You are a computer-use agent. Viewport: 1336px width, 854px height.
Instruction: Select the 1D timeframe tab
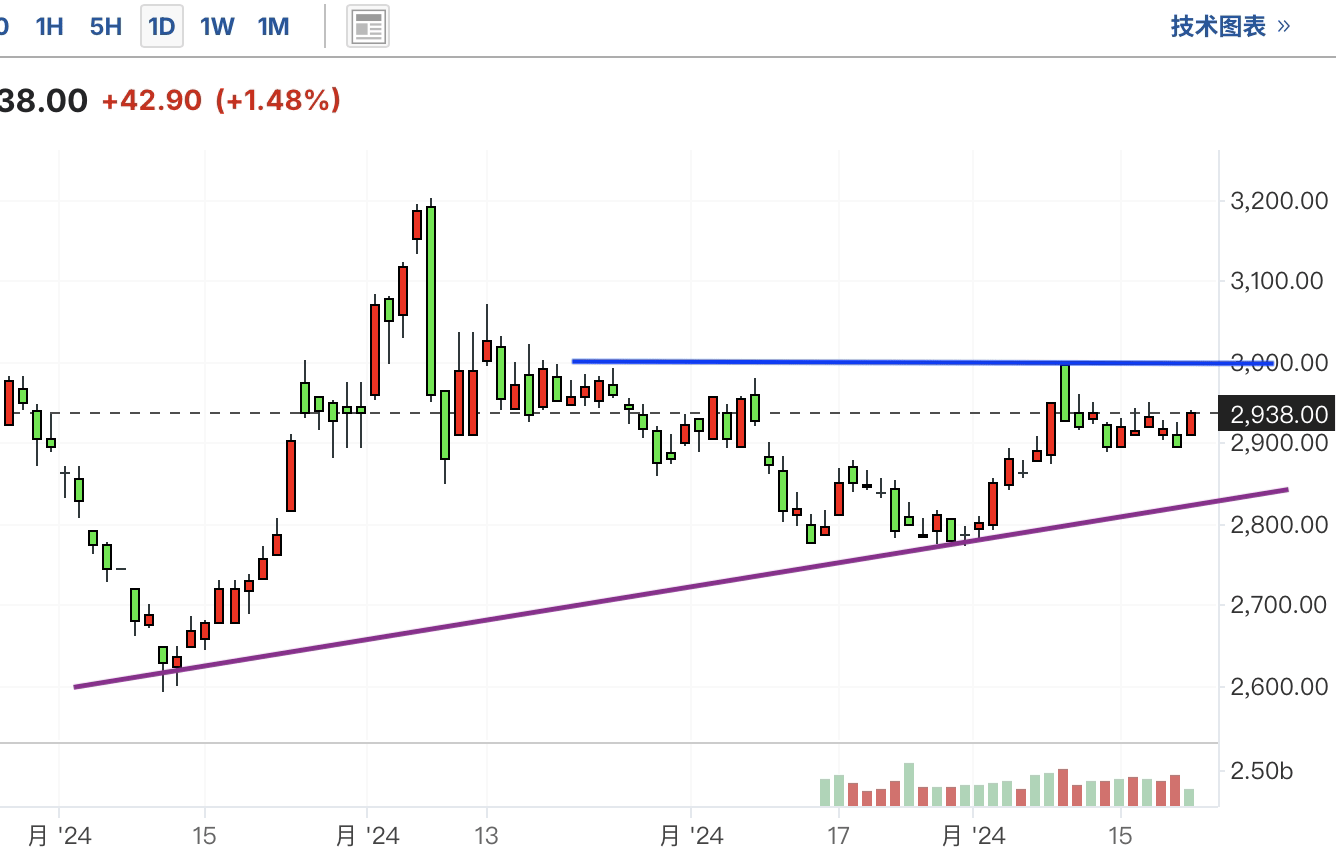point(161,27)
